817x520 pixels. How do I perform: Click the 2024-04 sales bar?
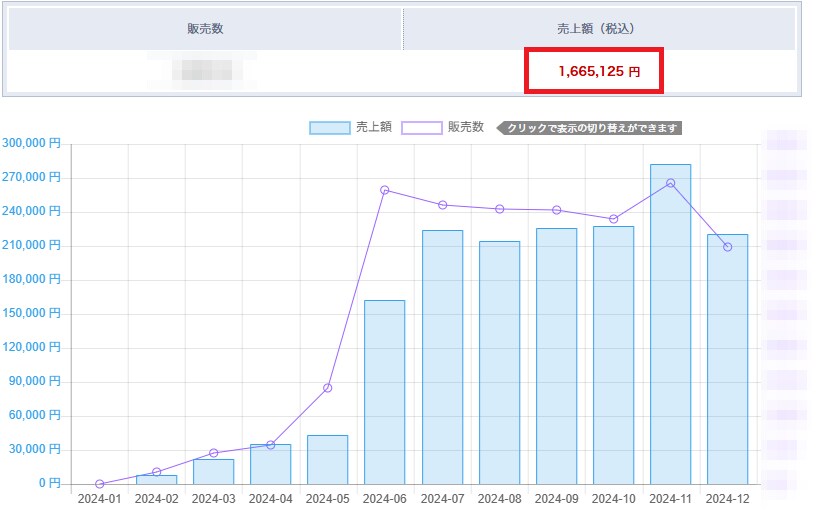click(270, 464)
